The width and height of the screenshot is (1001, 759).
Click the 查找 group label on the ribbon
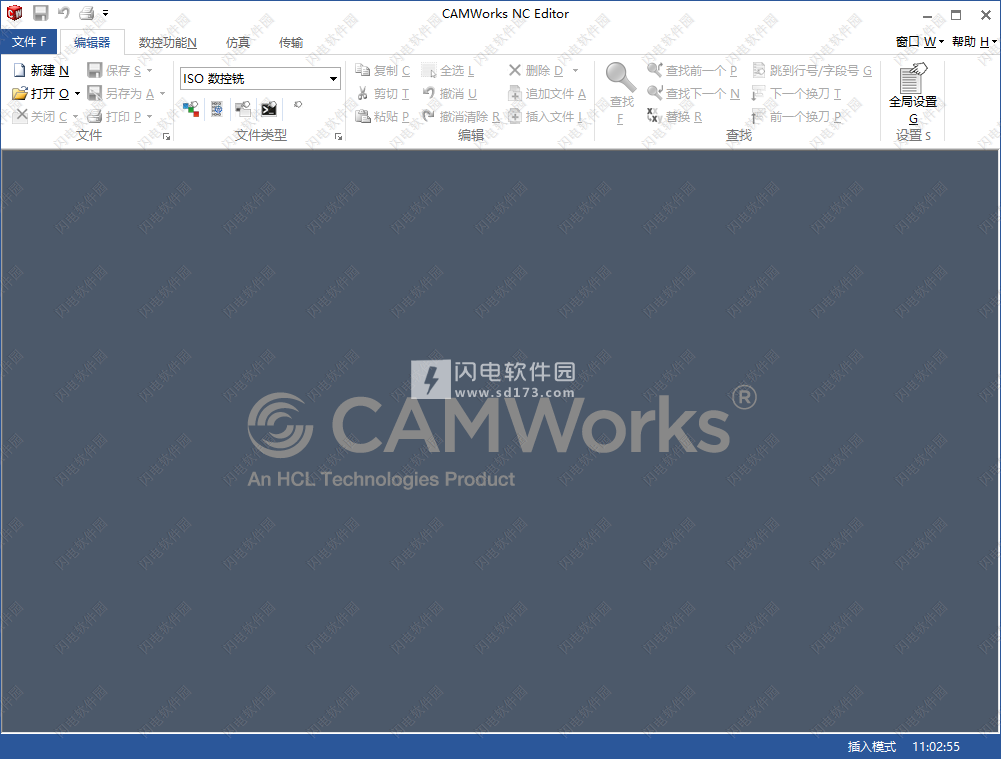coord(739,135)
